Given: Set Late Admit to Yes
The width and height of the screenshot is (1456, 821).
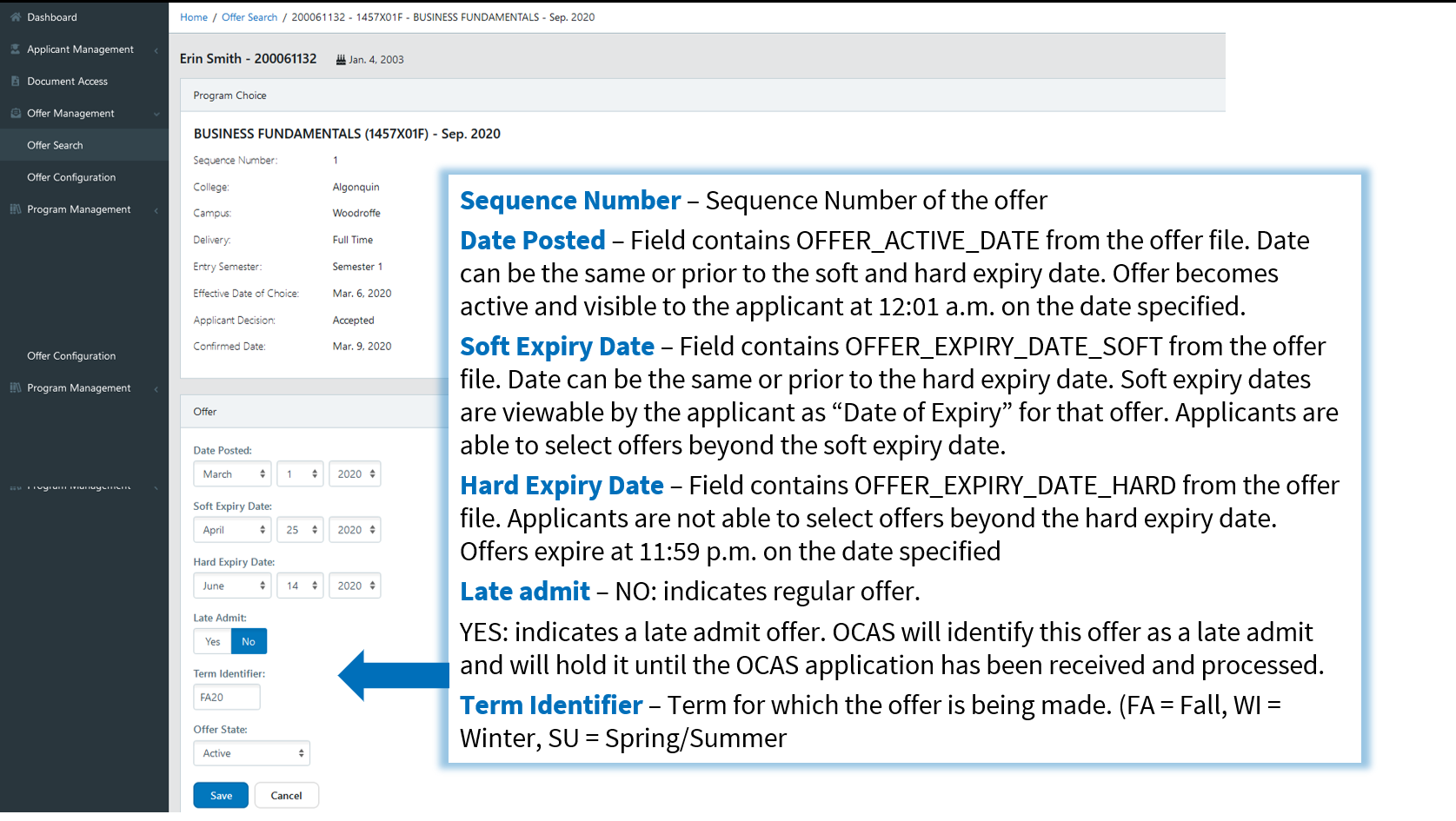Looking at the screenshot, I should pos(212,641).
